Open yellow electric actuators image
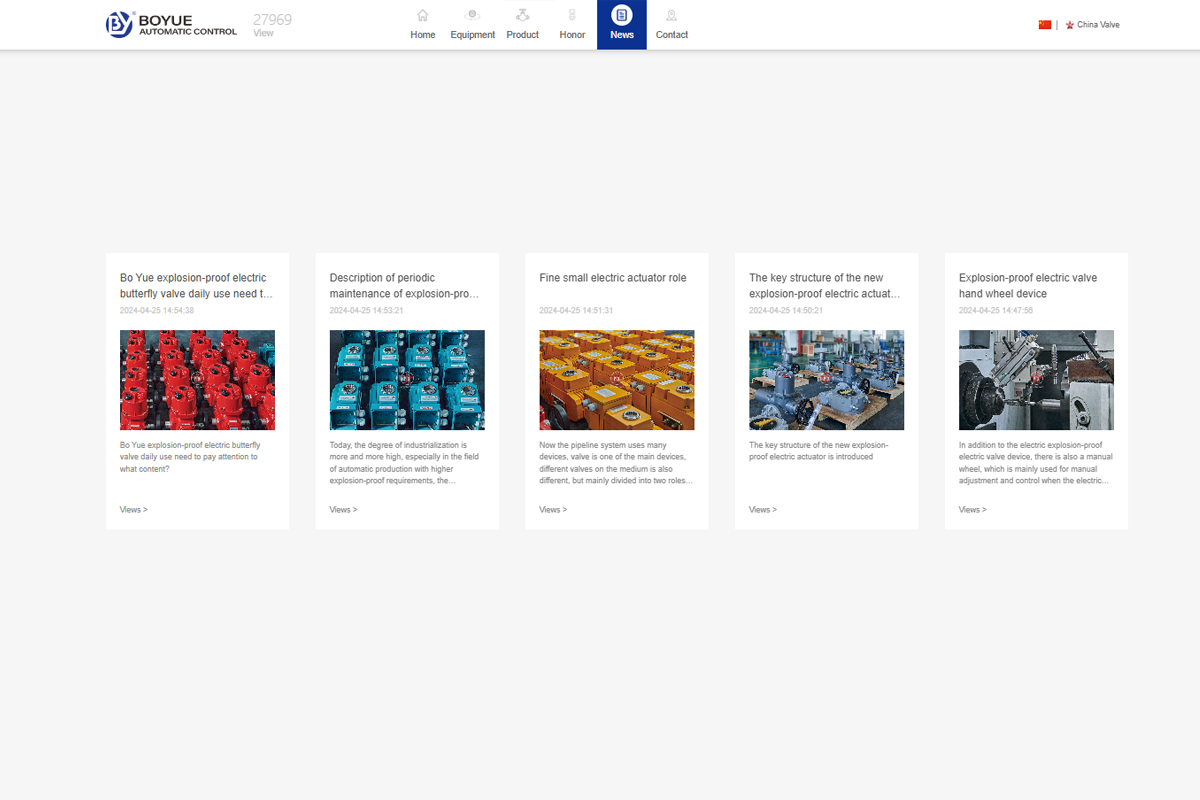Screen dimensions: 1200x800 (x=617, y=380)
